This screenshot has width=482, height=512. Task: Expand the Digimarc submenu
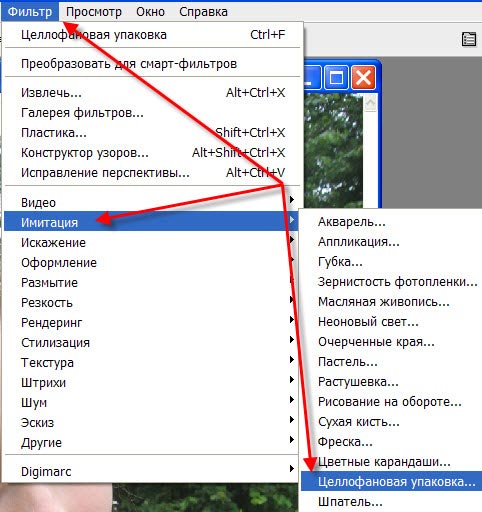(151, 471)
